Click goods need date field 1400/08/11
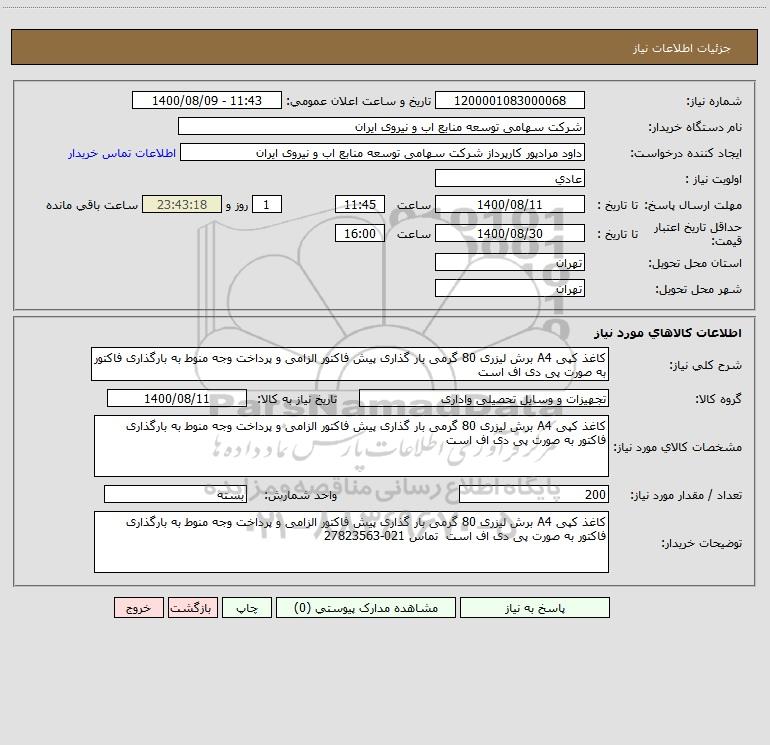Image resolution: width=770 pixels, height=745 pixels. tap(177, 398)
